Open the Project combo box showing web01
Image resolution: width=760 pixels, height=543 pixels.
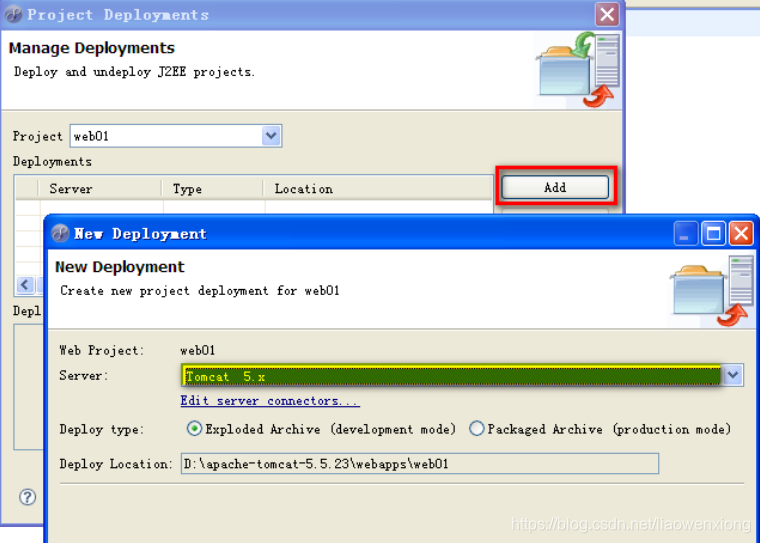click(x=176, y=136)
